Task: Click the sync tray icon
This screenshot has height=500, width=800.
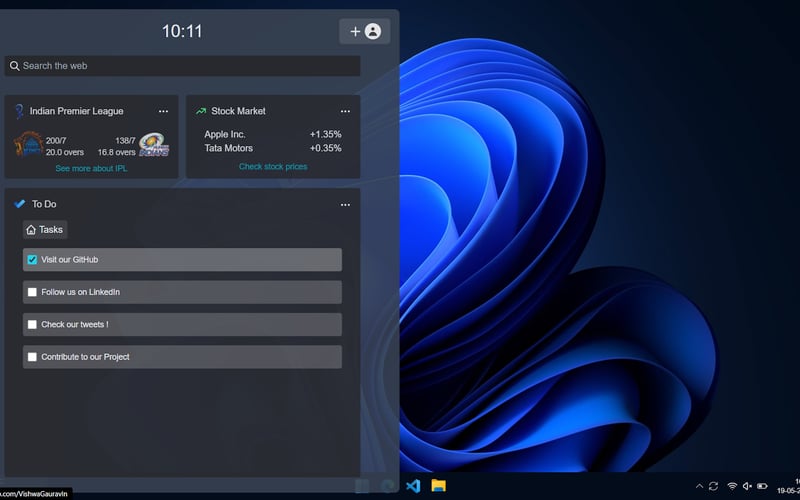Action: point(713,486)
